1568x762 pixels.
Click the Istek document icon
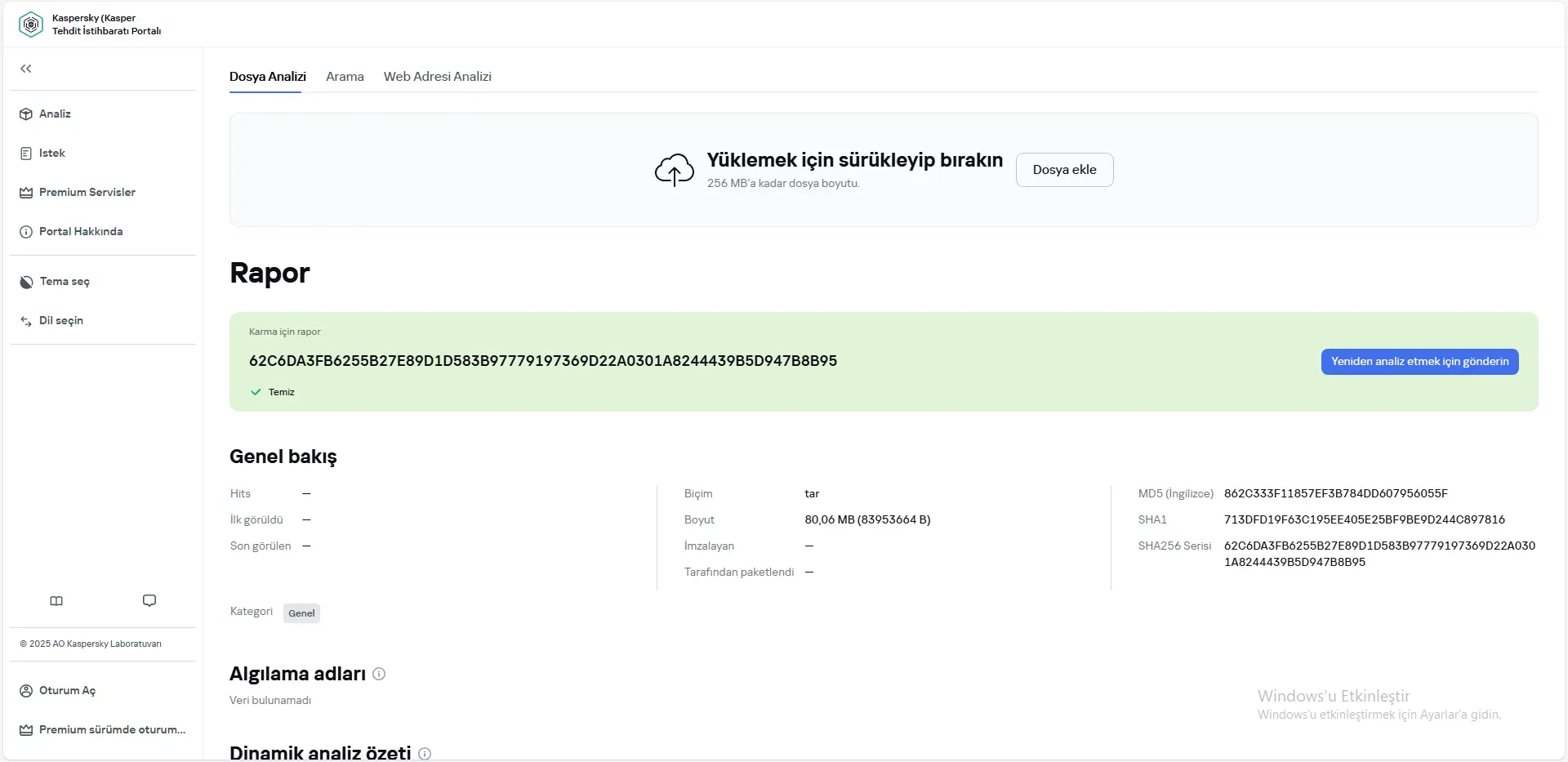coord(26,154)
